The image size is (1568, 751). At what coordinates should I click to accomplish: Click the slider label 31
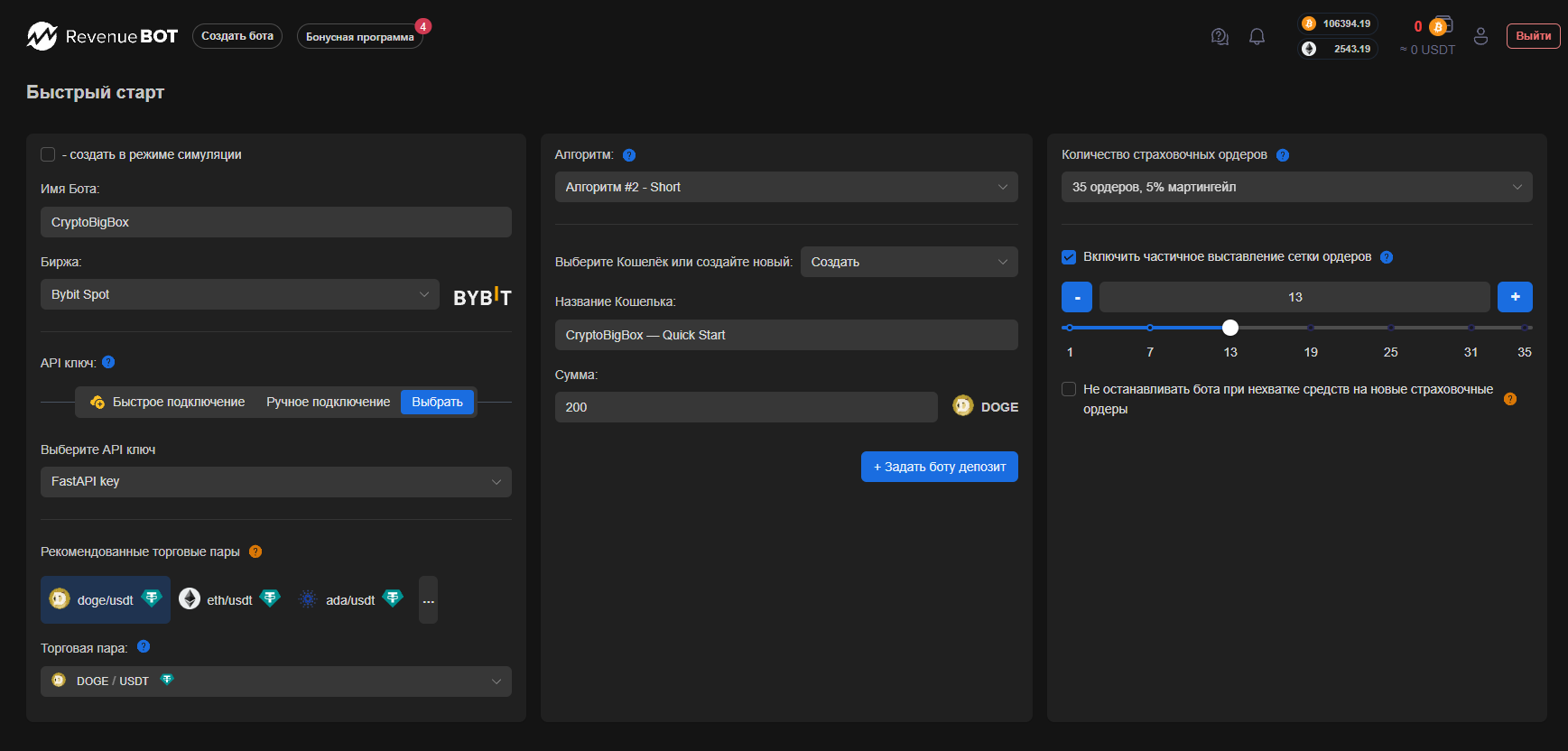(1471, 352)
